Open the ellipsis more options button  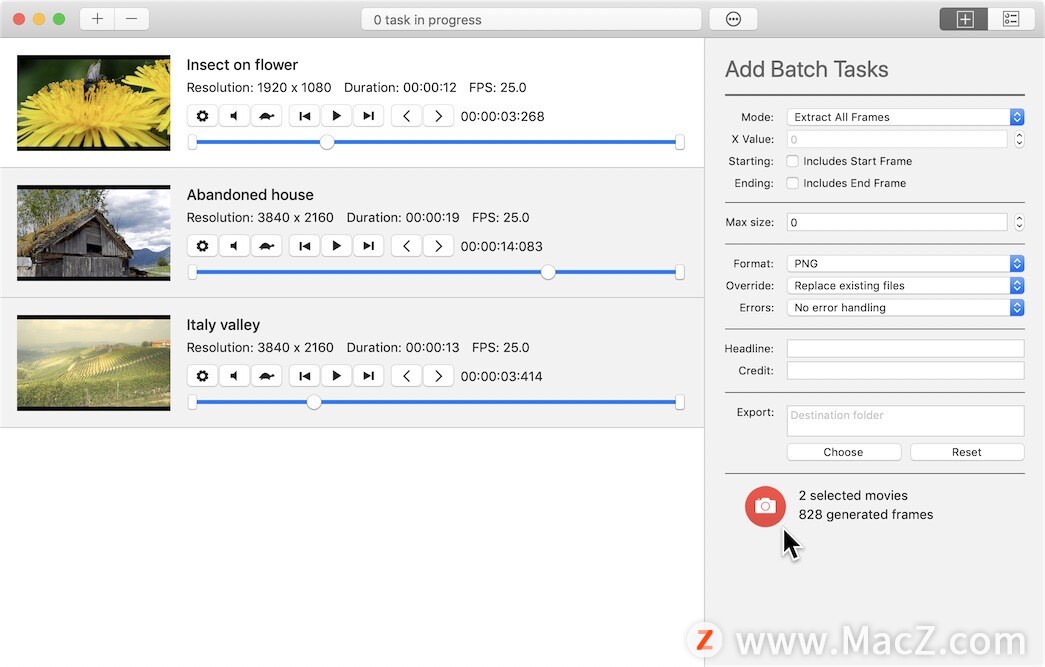click(733, 19)
